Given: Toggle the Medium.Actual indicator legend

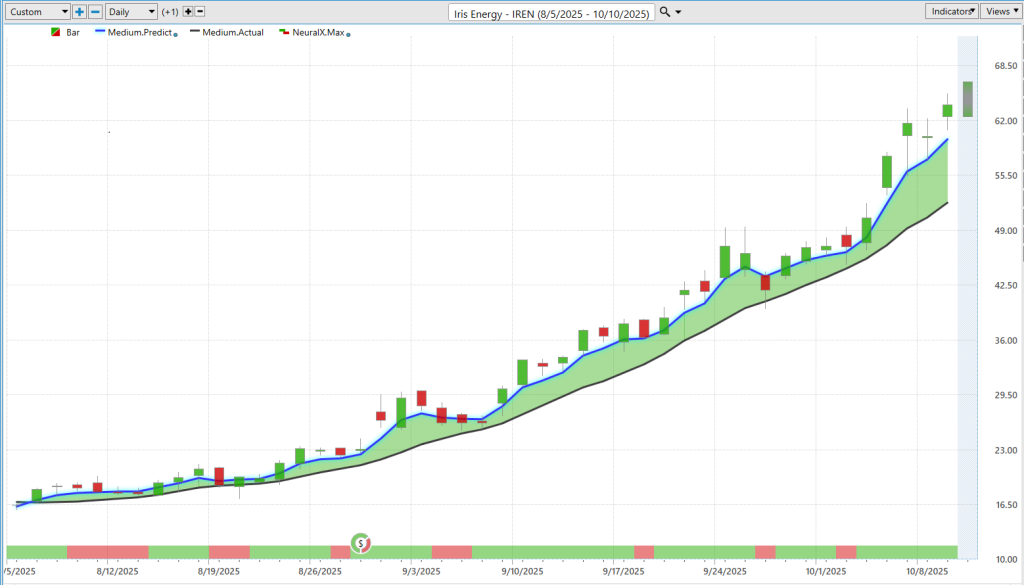Looking at the screenshot, I should tap(234, 33).
